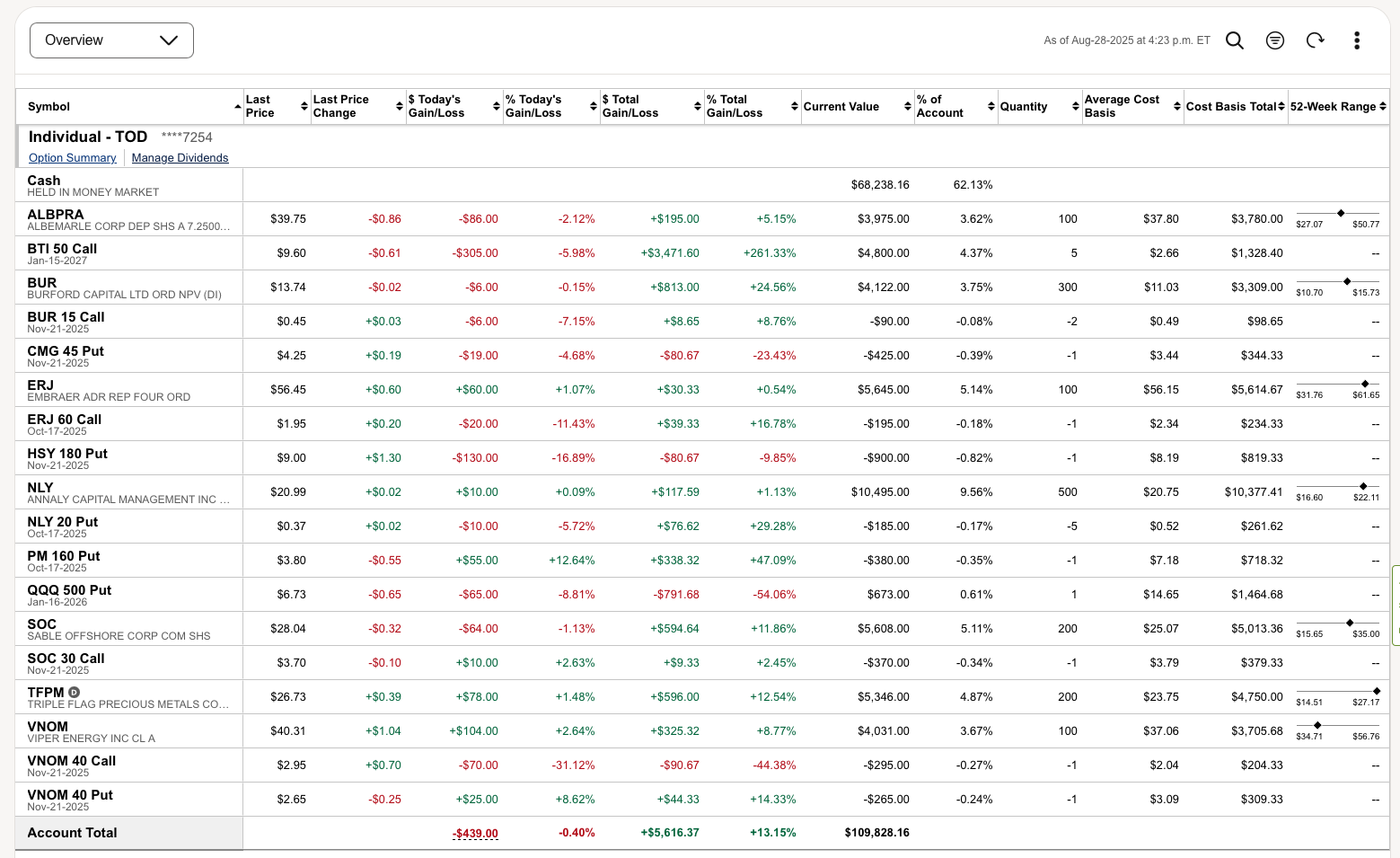
Task: Sort by Quantity column
Action: [1040, 106]
